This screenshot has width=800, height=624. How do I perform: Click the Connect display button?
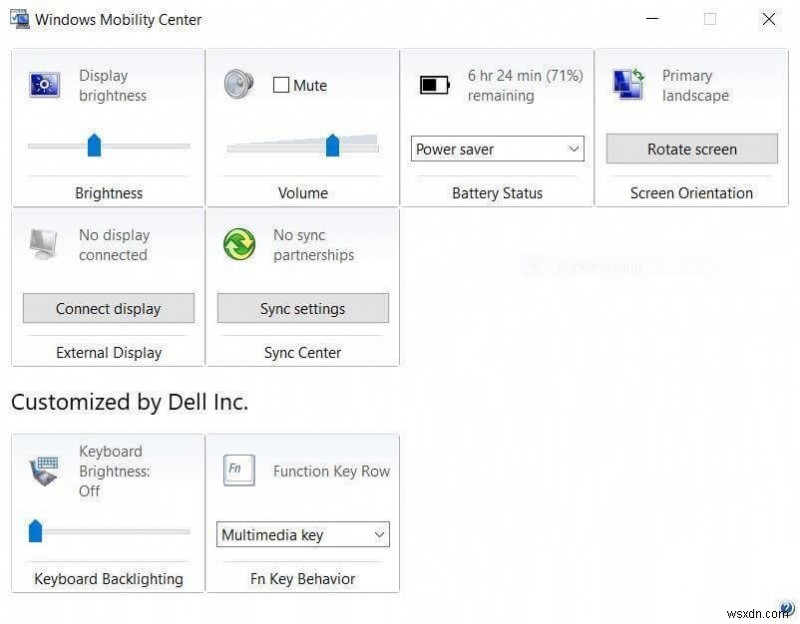tap(107, 308)
